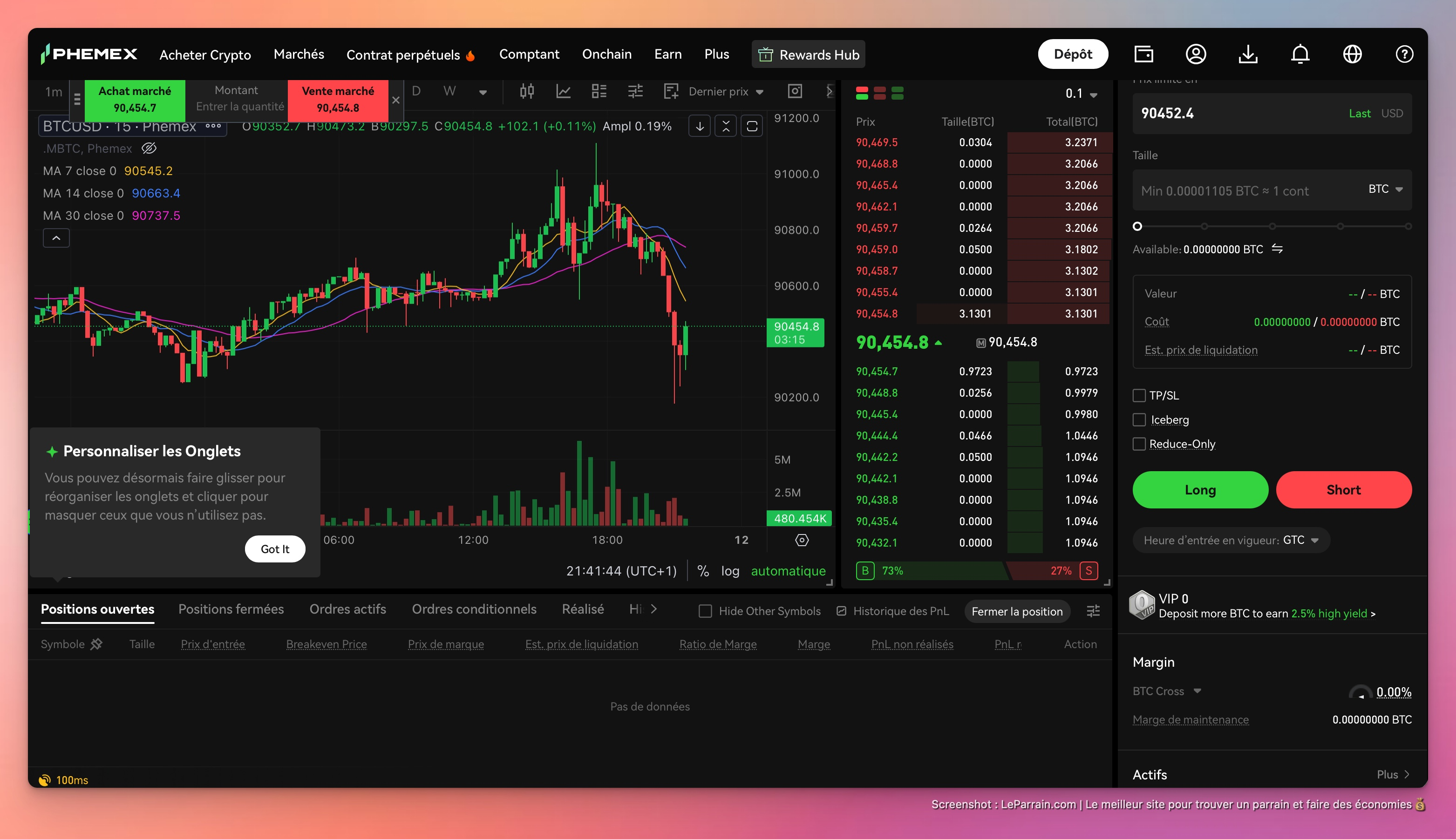Open the wallet icon in the header
The image size is (1456, 839).
(1143, 54)
